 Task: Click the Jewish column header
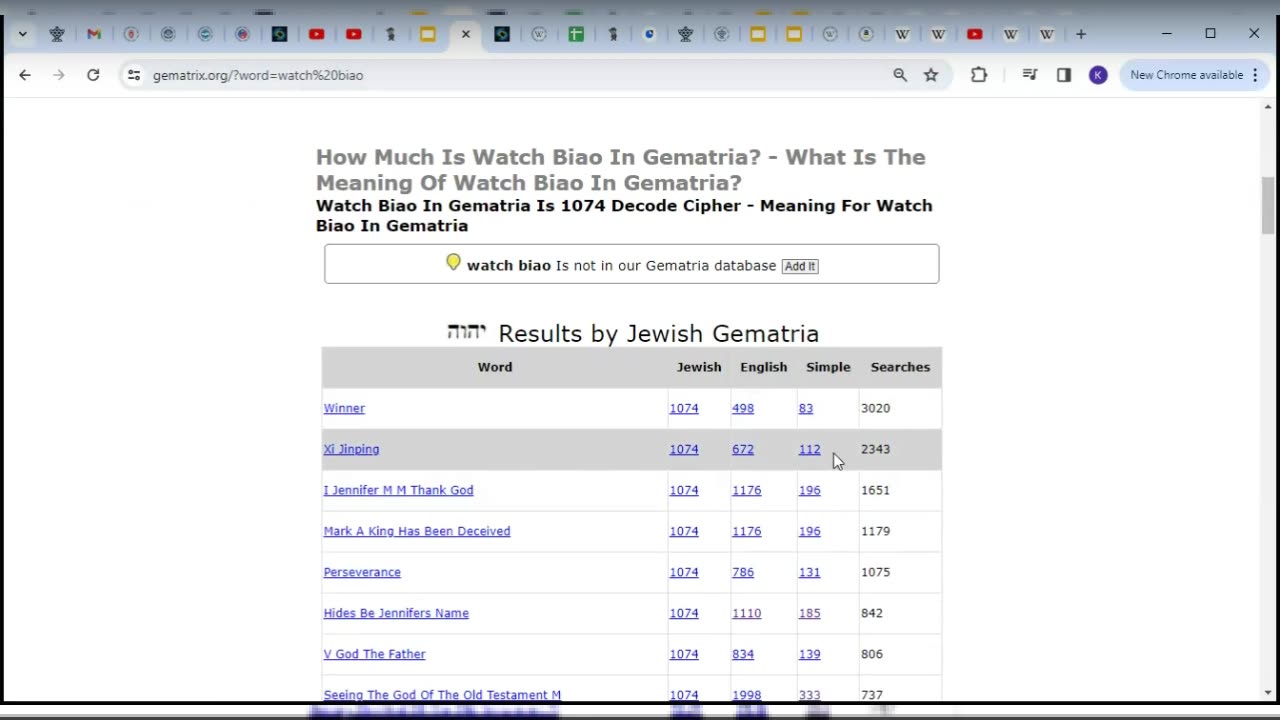pos(699,367)
